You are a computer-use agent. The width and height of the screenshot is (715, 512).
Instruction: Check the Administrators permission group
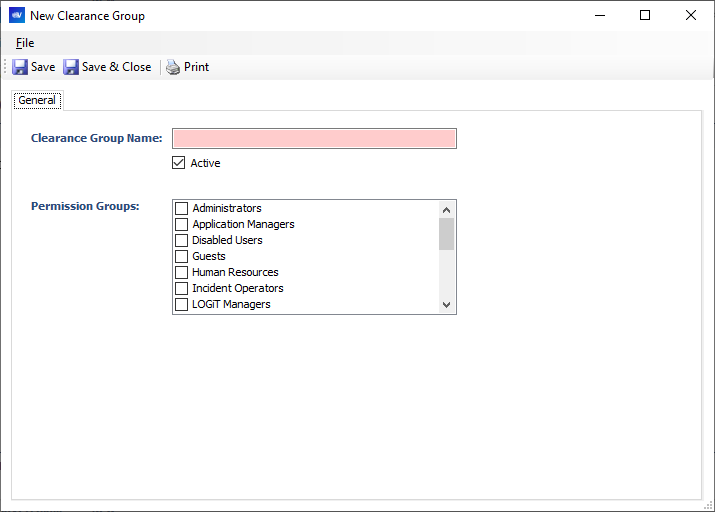(181, 208)
